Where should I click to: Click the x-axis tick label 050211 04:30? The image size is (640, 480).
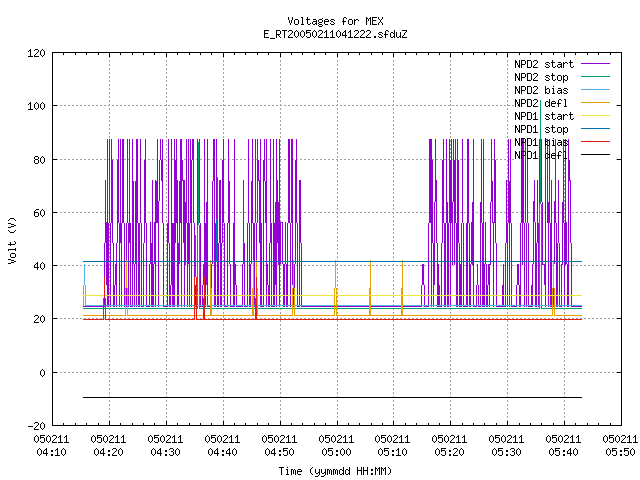tap(165, 446)
